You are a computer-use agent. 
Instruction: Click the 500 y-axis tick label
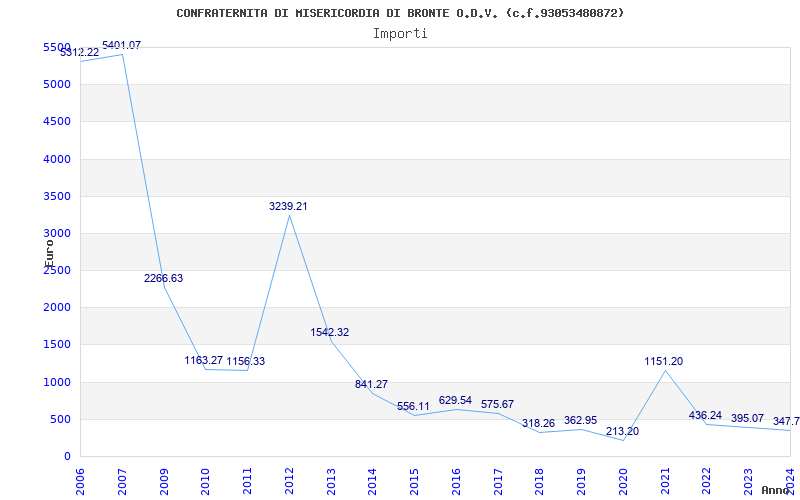(x=60, y=419)
